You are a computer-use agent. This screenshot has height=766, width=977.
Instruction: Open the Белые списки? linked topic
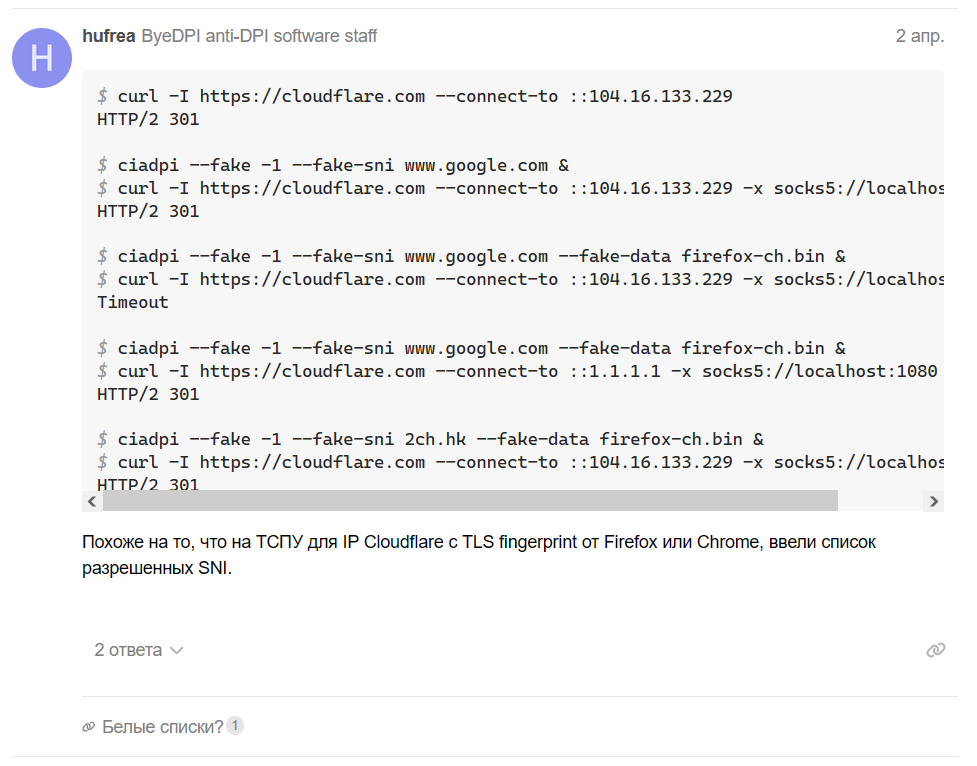coord(163,727)
